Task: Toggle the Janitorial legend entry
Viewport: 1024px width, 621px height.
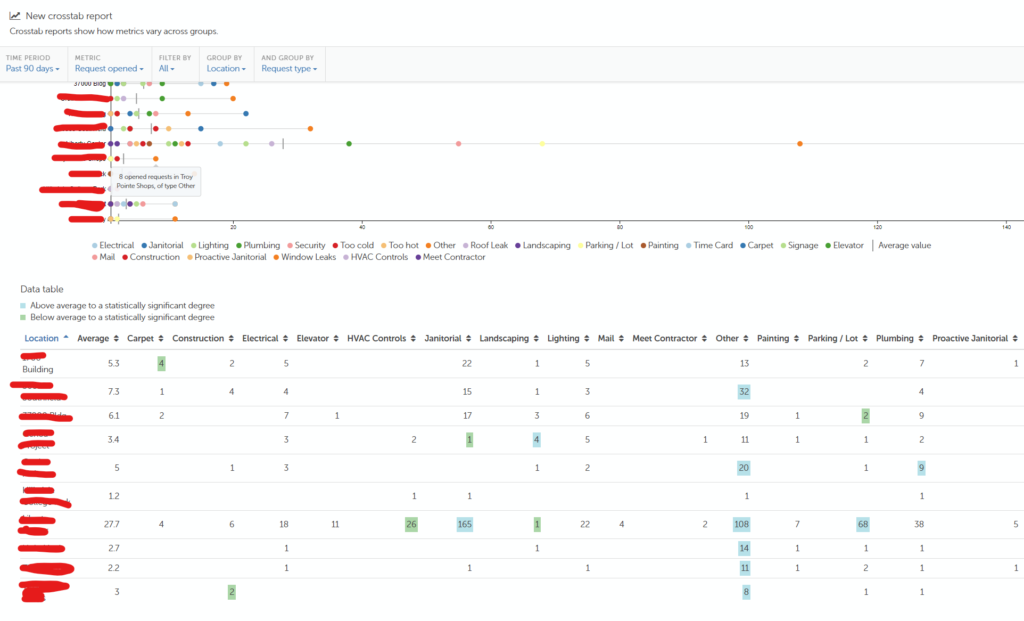Action: pos(163,246)
